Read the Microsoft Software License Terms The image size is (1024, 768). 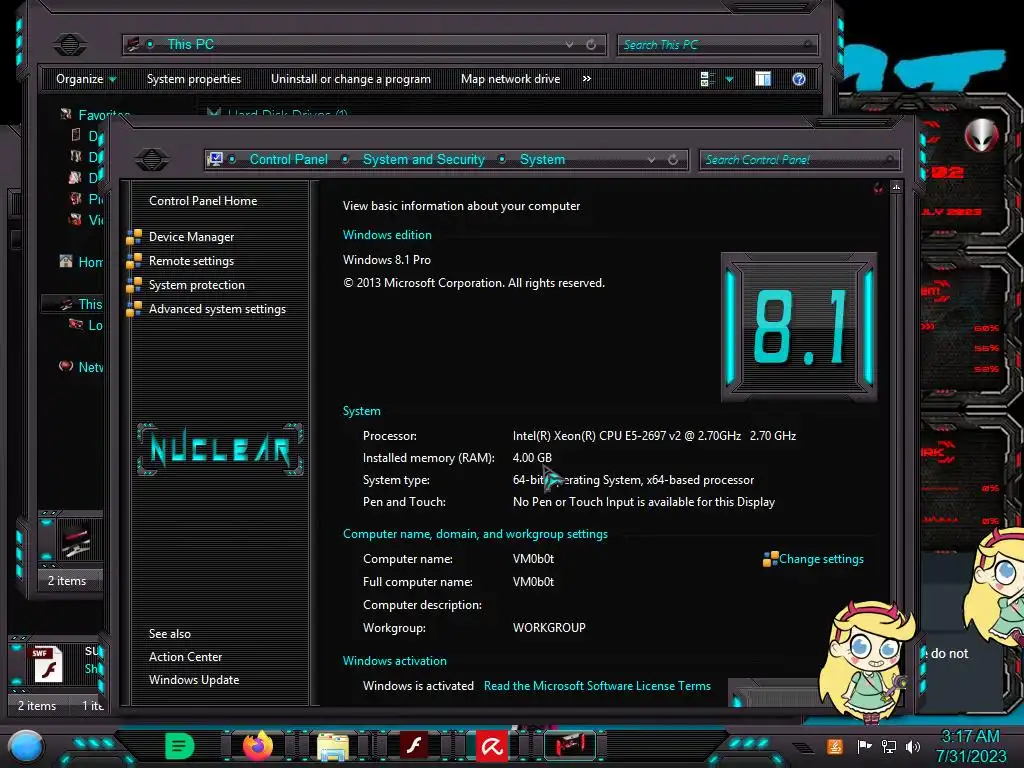(597, 686)
